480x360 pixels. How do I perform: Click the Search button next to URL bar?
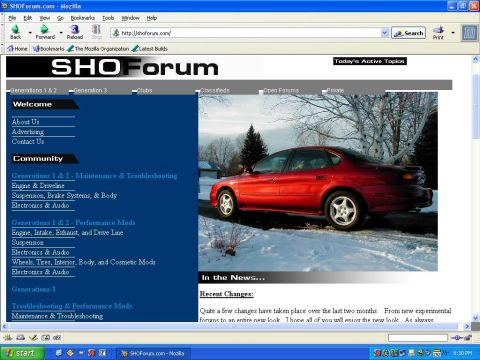click(x=408, y=33)
